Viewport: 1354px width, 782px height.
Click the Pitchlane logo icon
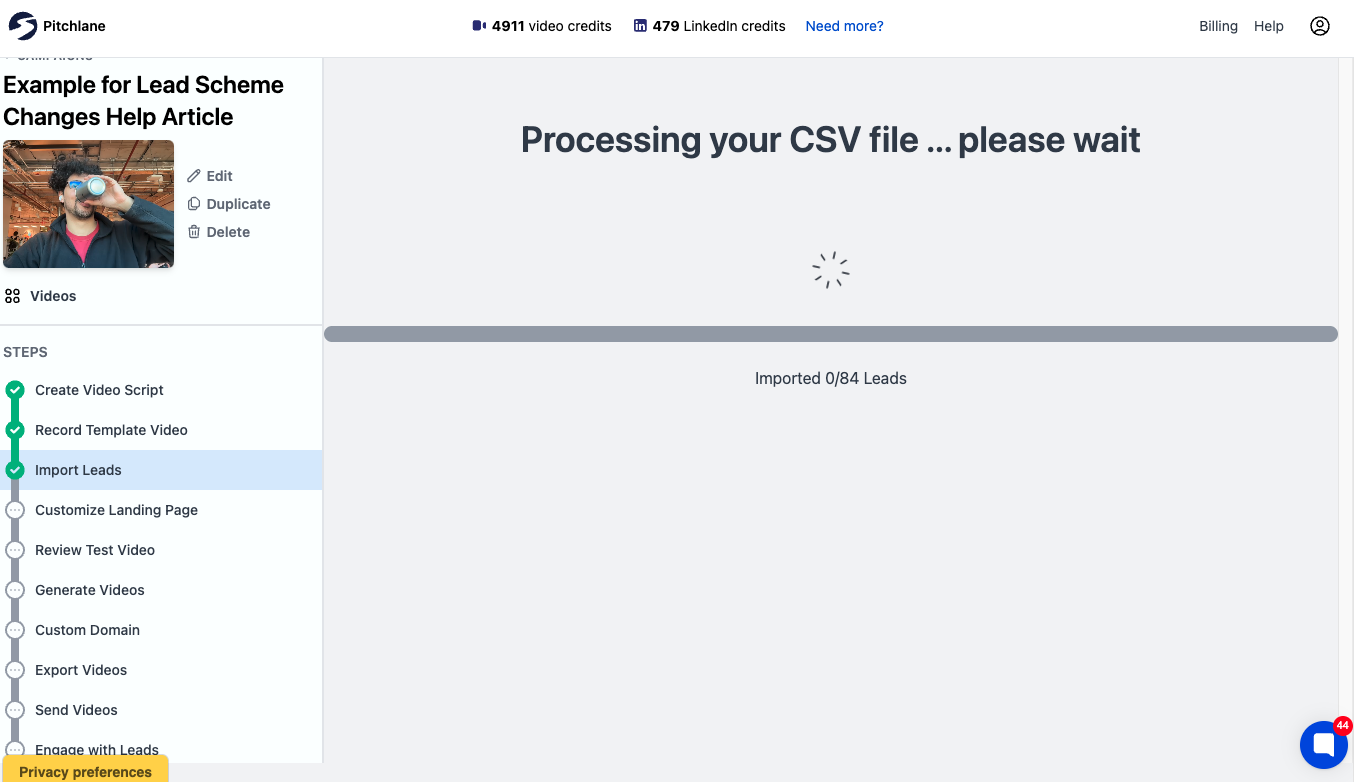pyautogui.click(x=22, y=26)
